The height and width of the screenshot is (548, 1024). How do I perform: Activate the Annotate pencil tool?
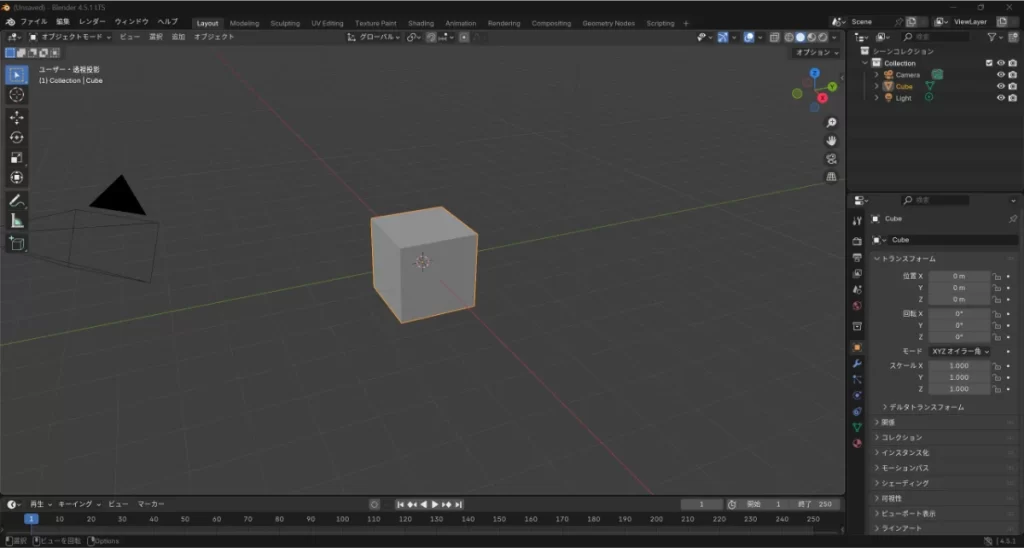(17, 201)
